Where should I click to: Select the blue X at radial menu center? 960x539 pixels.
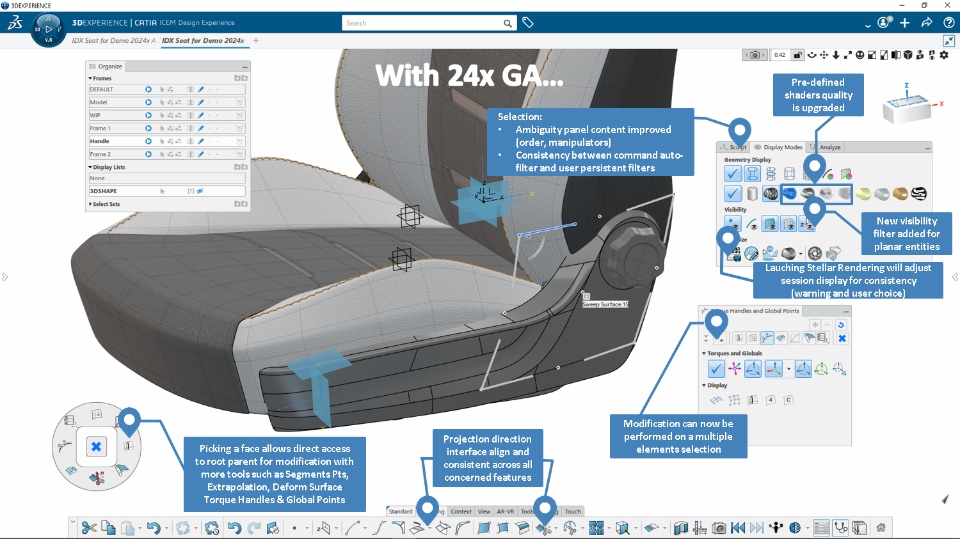pos(96,447)
